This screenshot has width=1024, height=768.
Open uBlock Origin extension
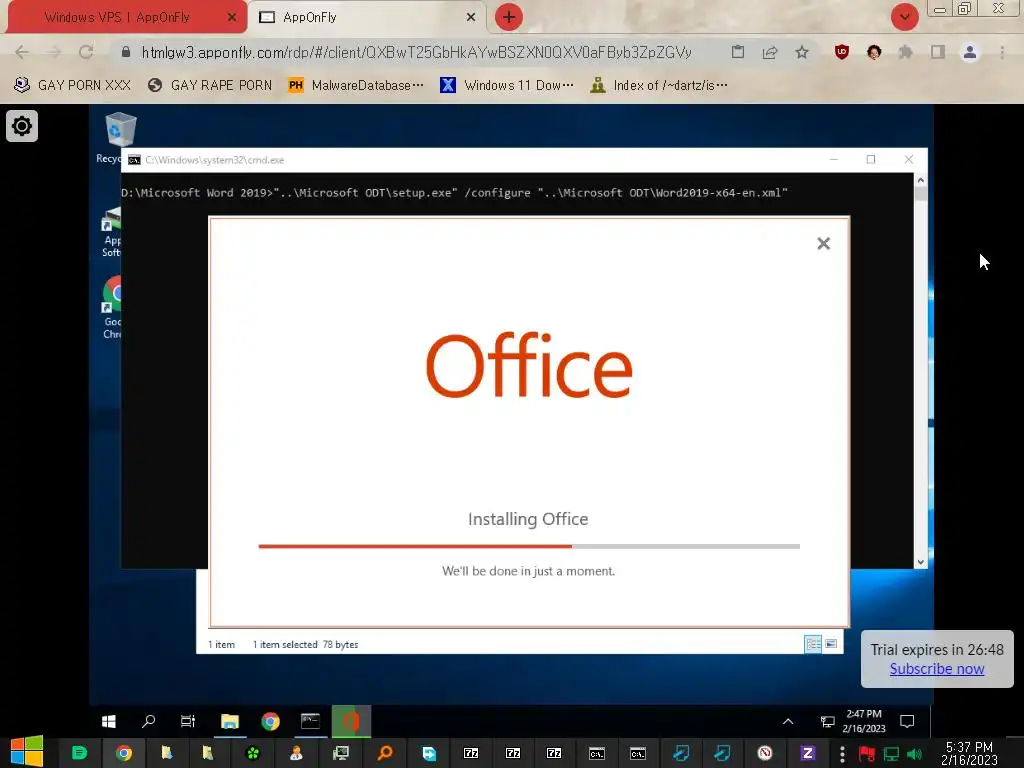842,52
